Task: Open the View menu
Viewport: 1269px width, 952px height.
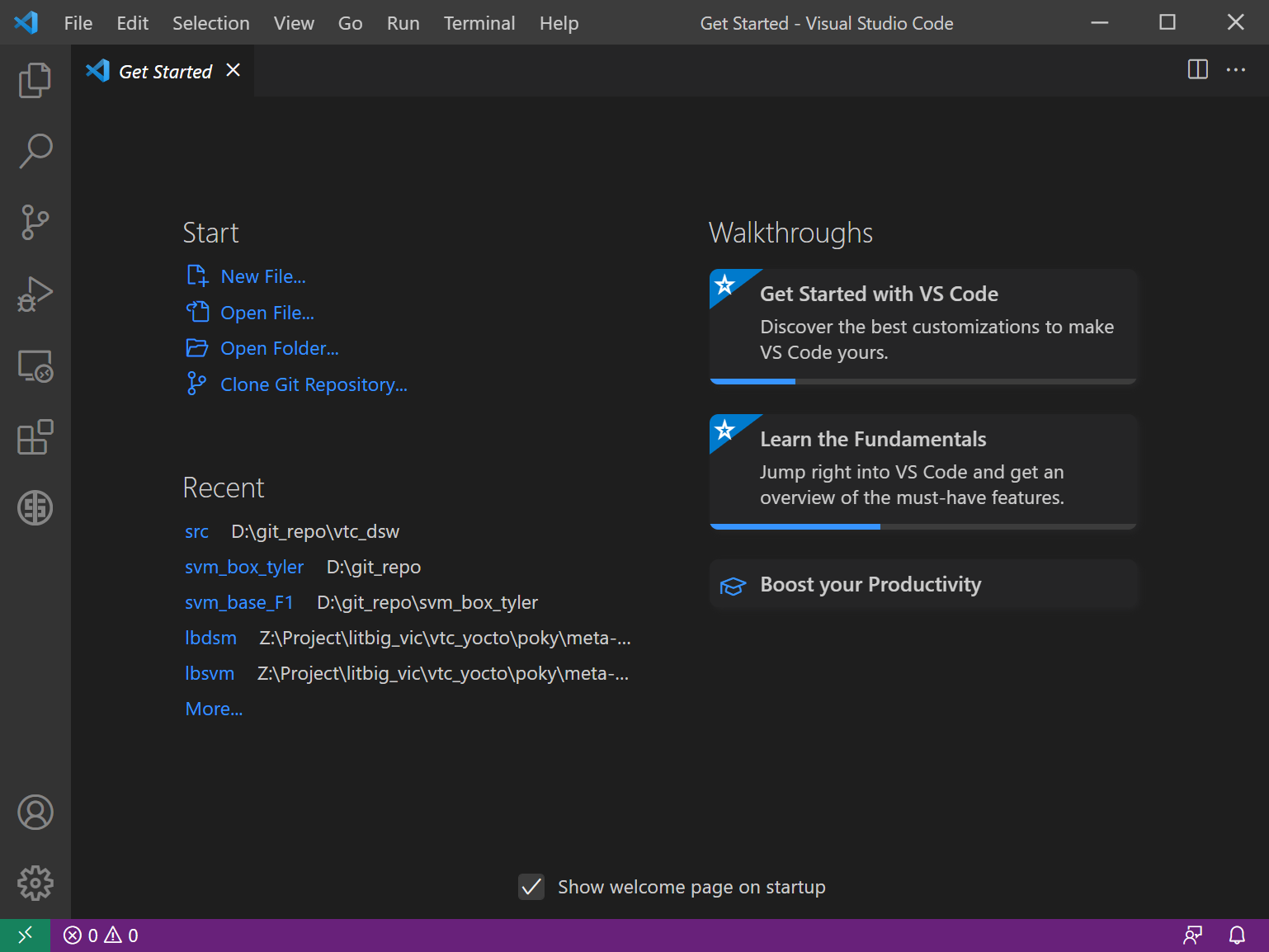Action: pyautogui.click(x=294, y=23)
